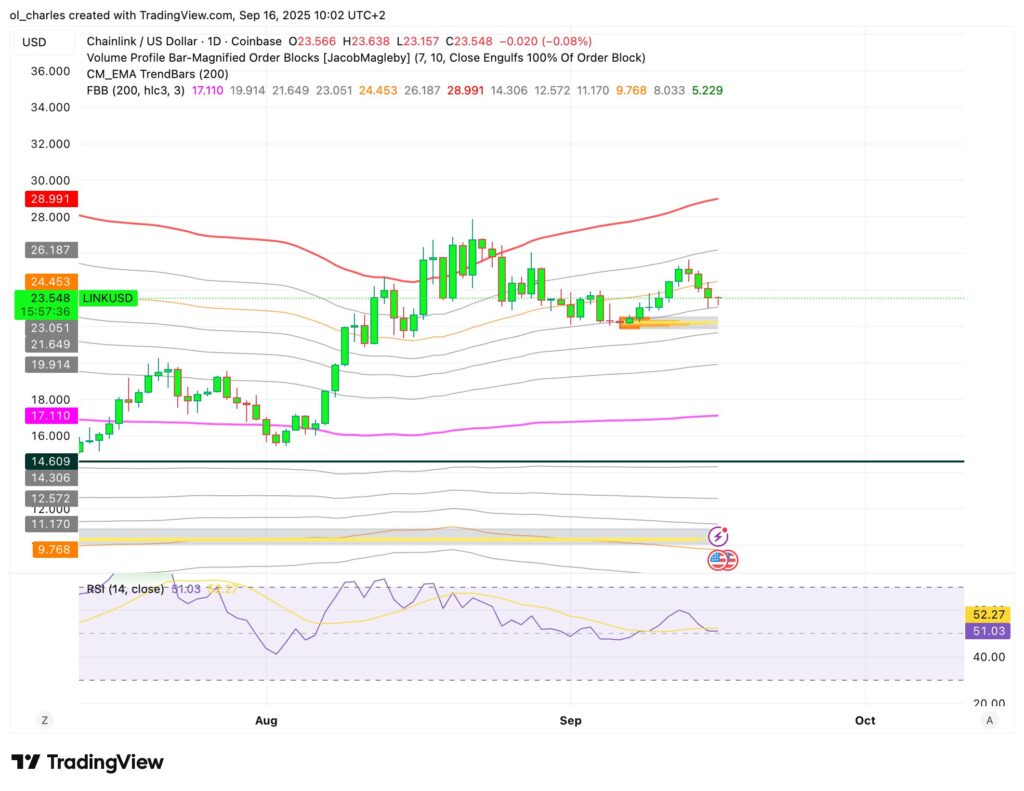Select the Volume Profile Bar-Magnified Order Blocks legend
Viewport: 1024px width, 791px height.
[365, 58]
